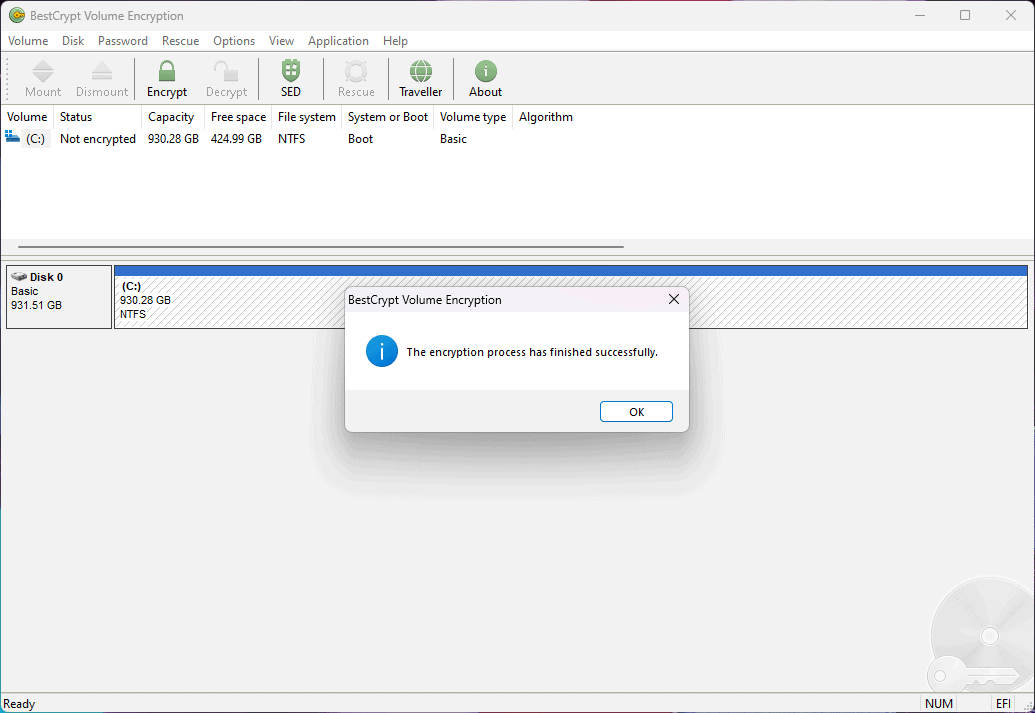This screenshot has width=1035, height=713.
Task: Open the Options menu
Action: (234, 41)
